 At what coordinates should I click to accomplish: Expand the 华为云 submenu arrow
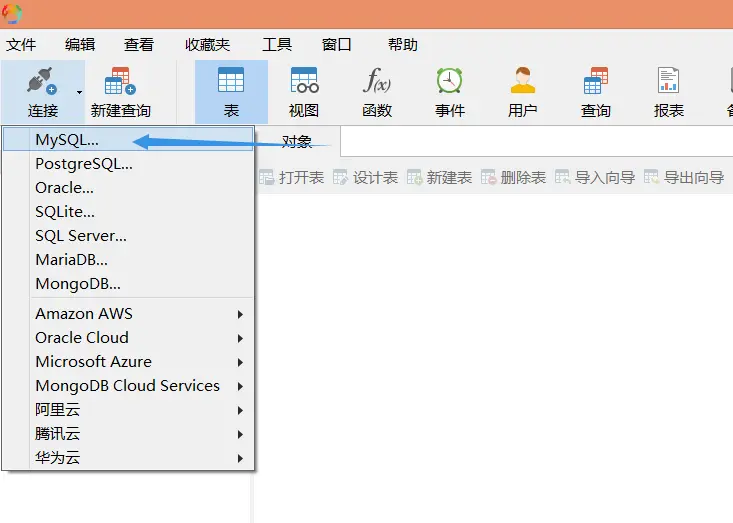click(x=240, y=458)
